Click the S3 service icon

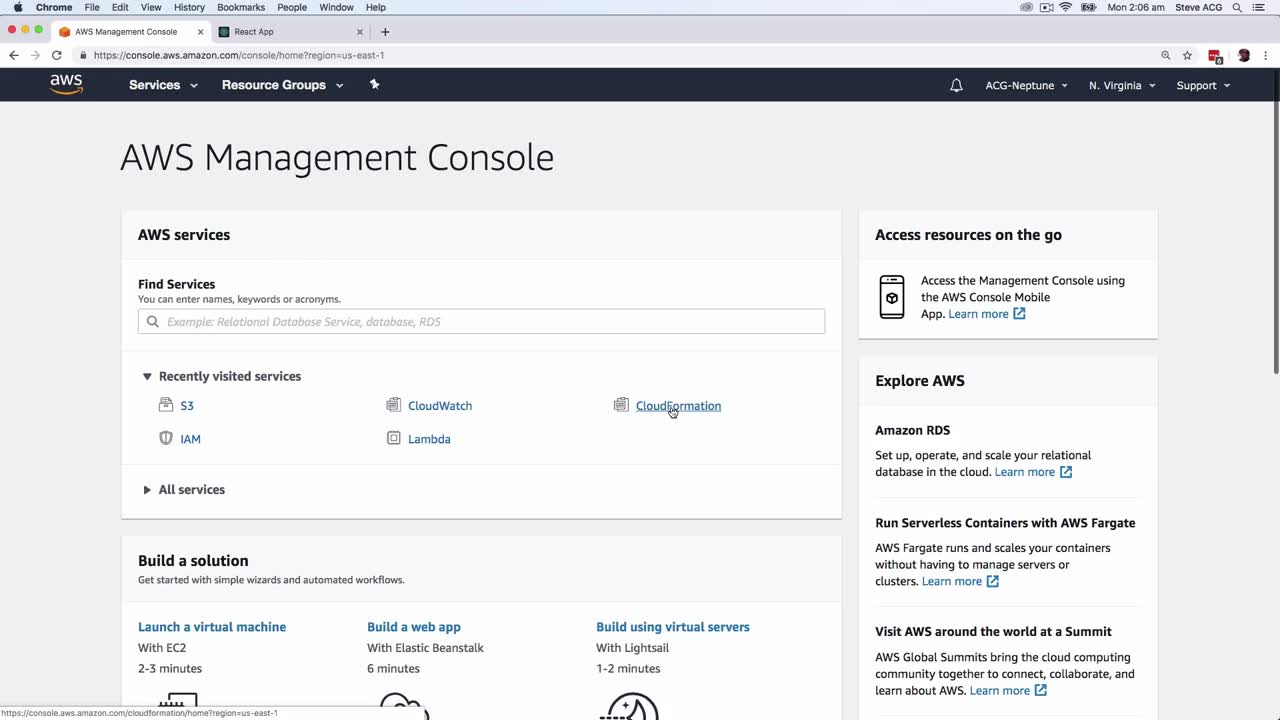click(x=166, y=405)
